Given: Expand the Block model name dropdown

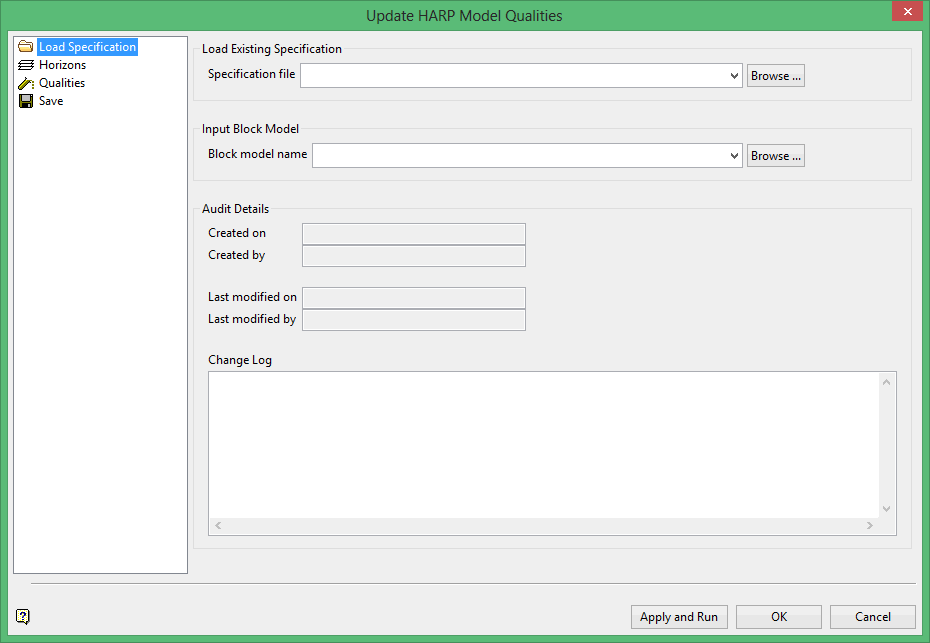Looking at the screenshot, I should click(734, 156).
